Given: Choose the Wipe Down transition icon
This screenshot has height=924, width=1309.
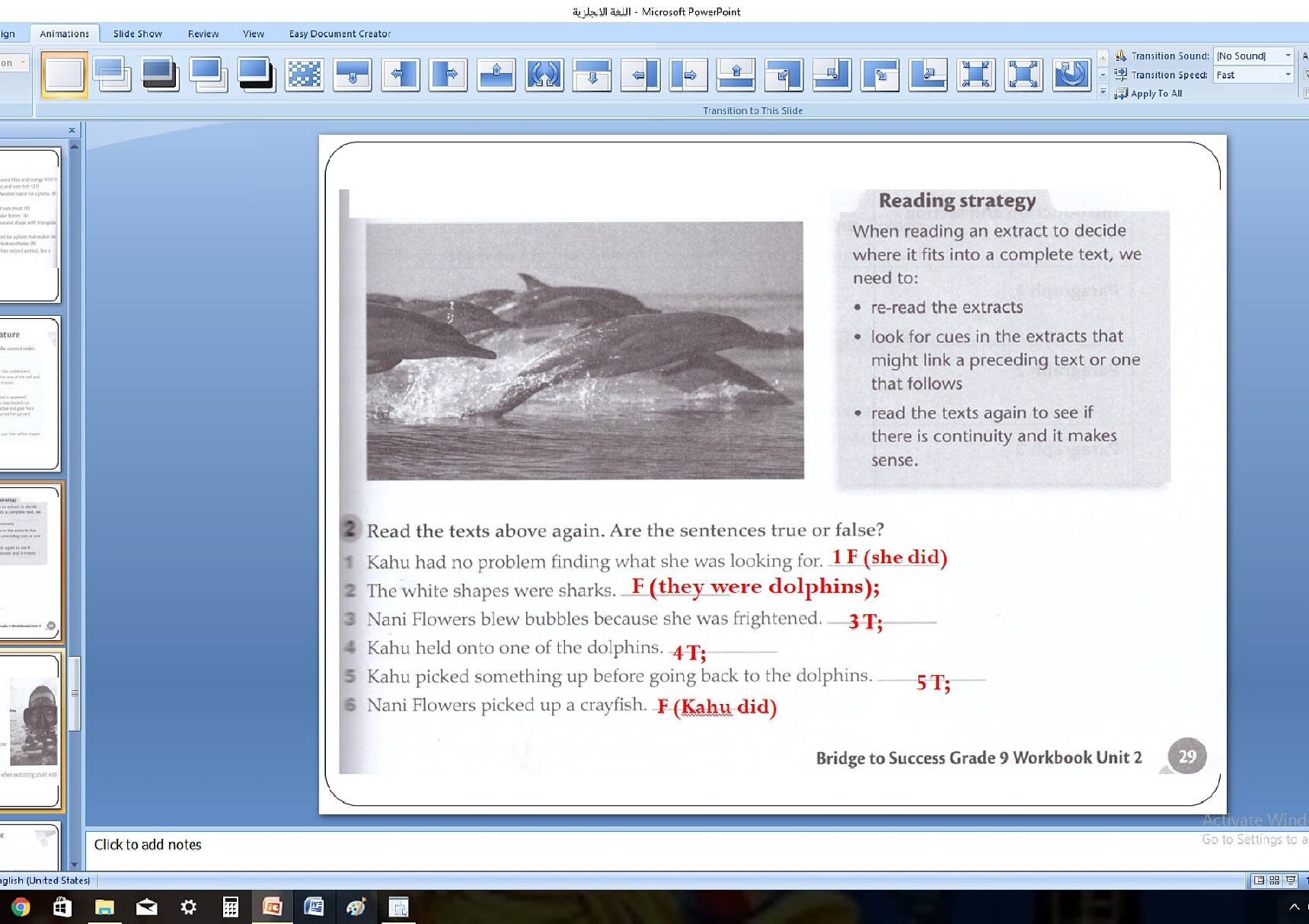Looking at the screenshot, I should click(x=352, y=75).
